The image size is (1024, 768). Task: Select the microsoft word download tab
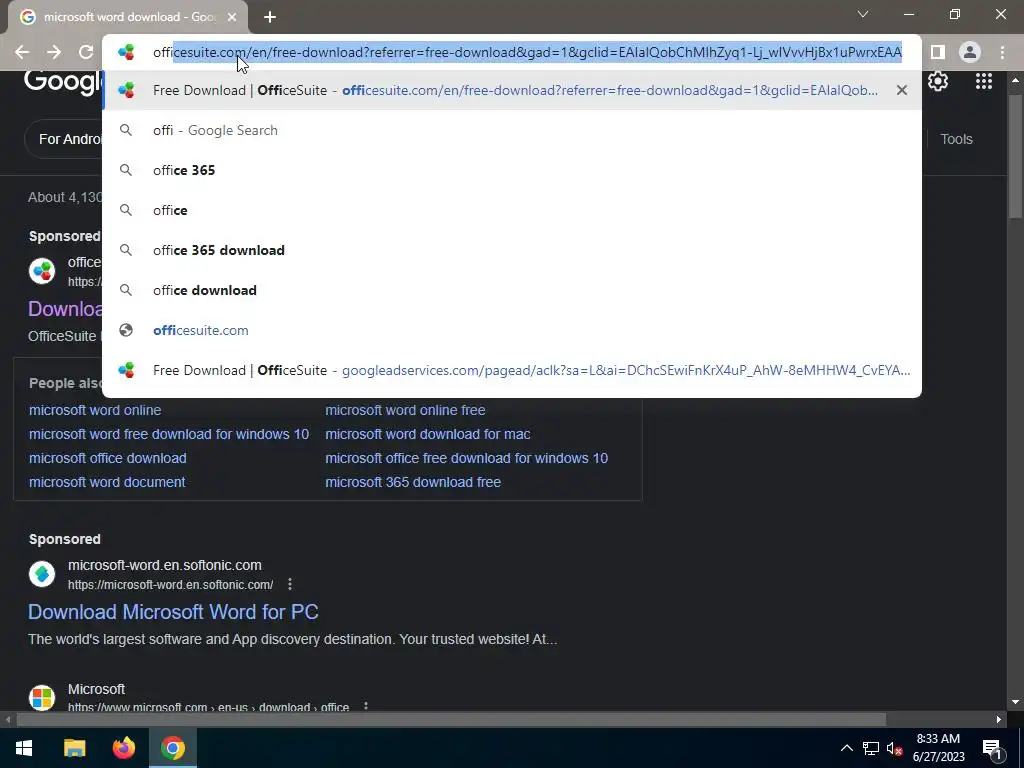point(128,18)
